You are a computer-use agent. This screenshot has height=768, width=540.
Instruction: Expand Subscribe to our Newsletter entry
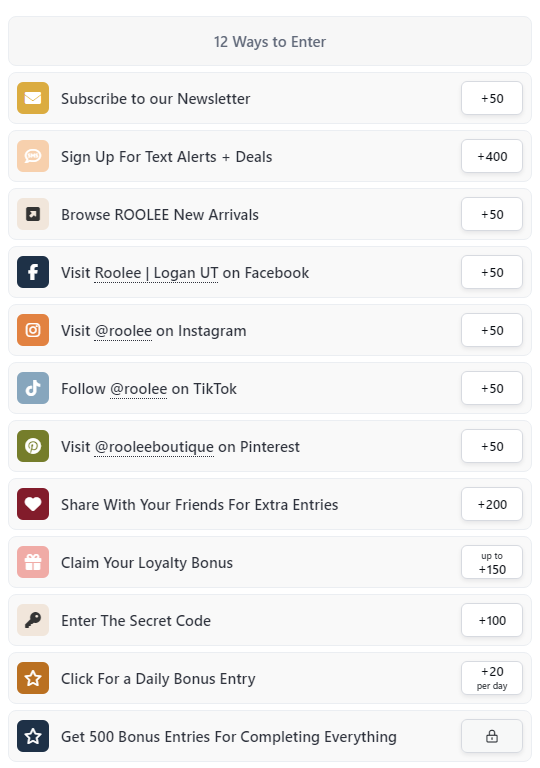pyautogui.click(x=270, y=98)
